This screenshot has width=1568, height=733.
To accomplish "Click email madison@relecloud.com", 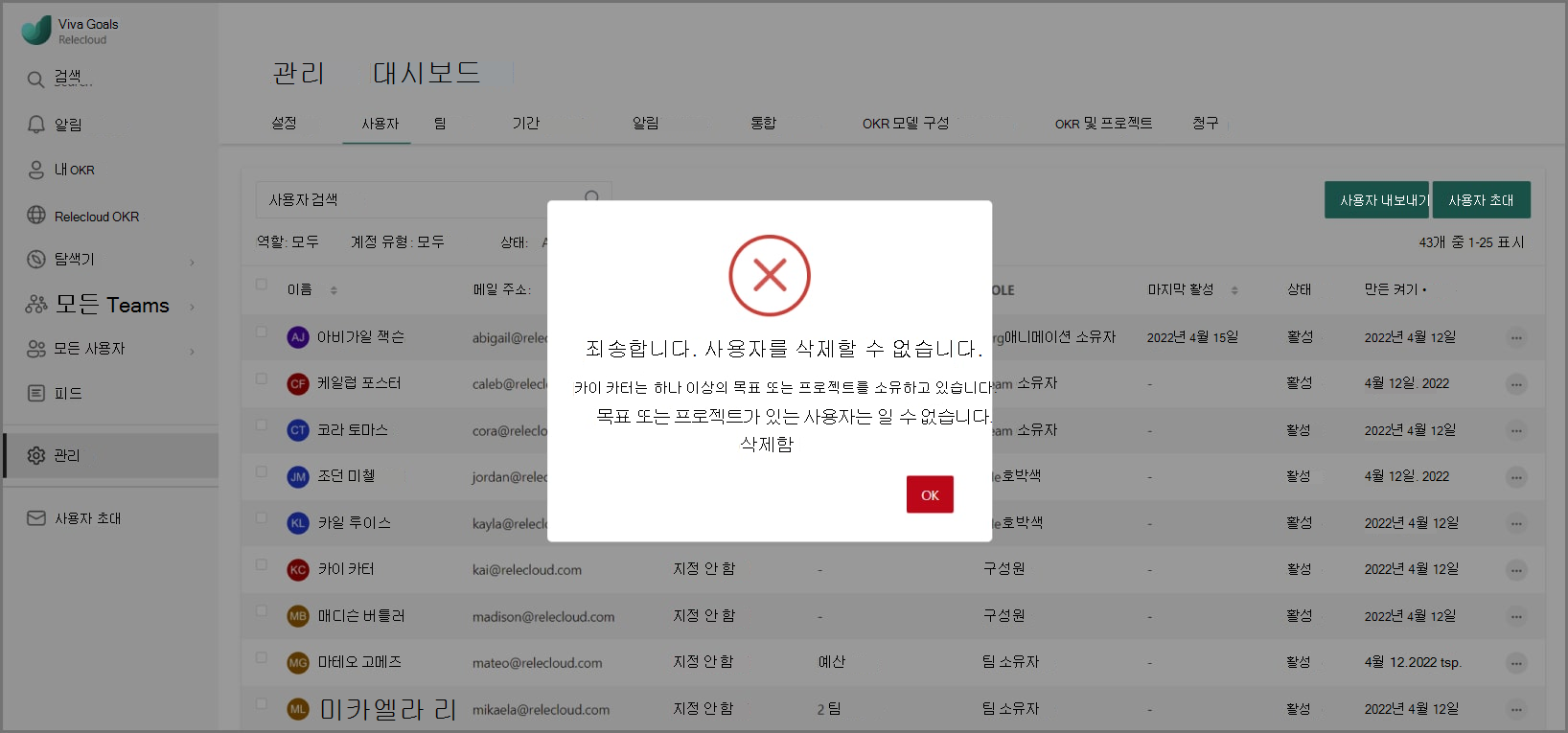I will click(x=543, y=617).
